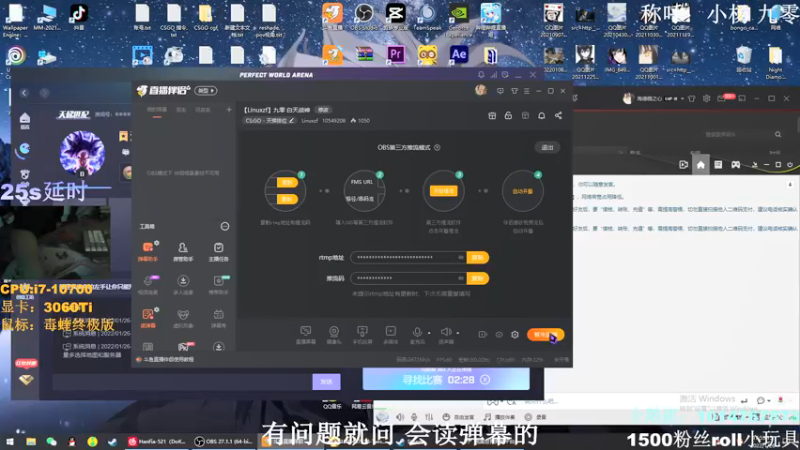The width and height of the screenshot is (800, 450).
Task: Share the live room via share icon
Action: coord(558,116)
